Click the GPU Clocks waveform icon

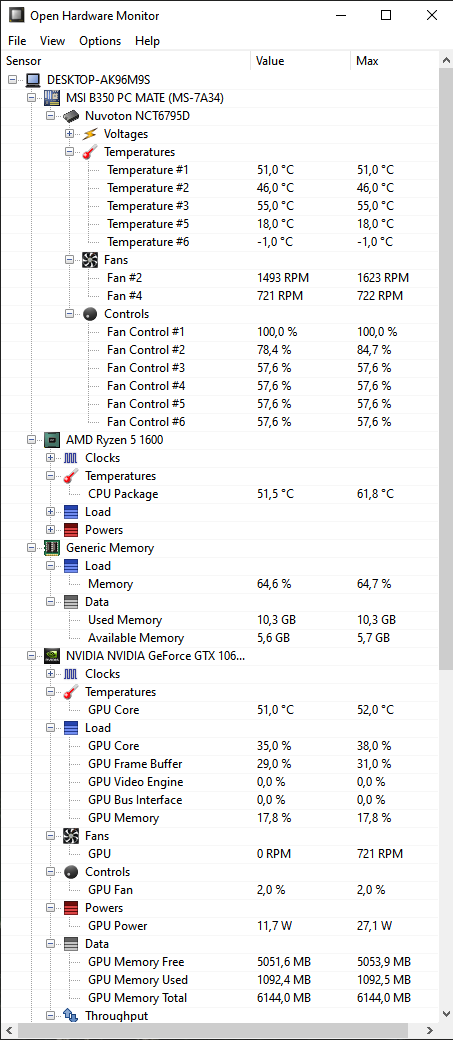[71, 674]
